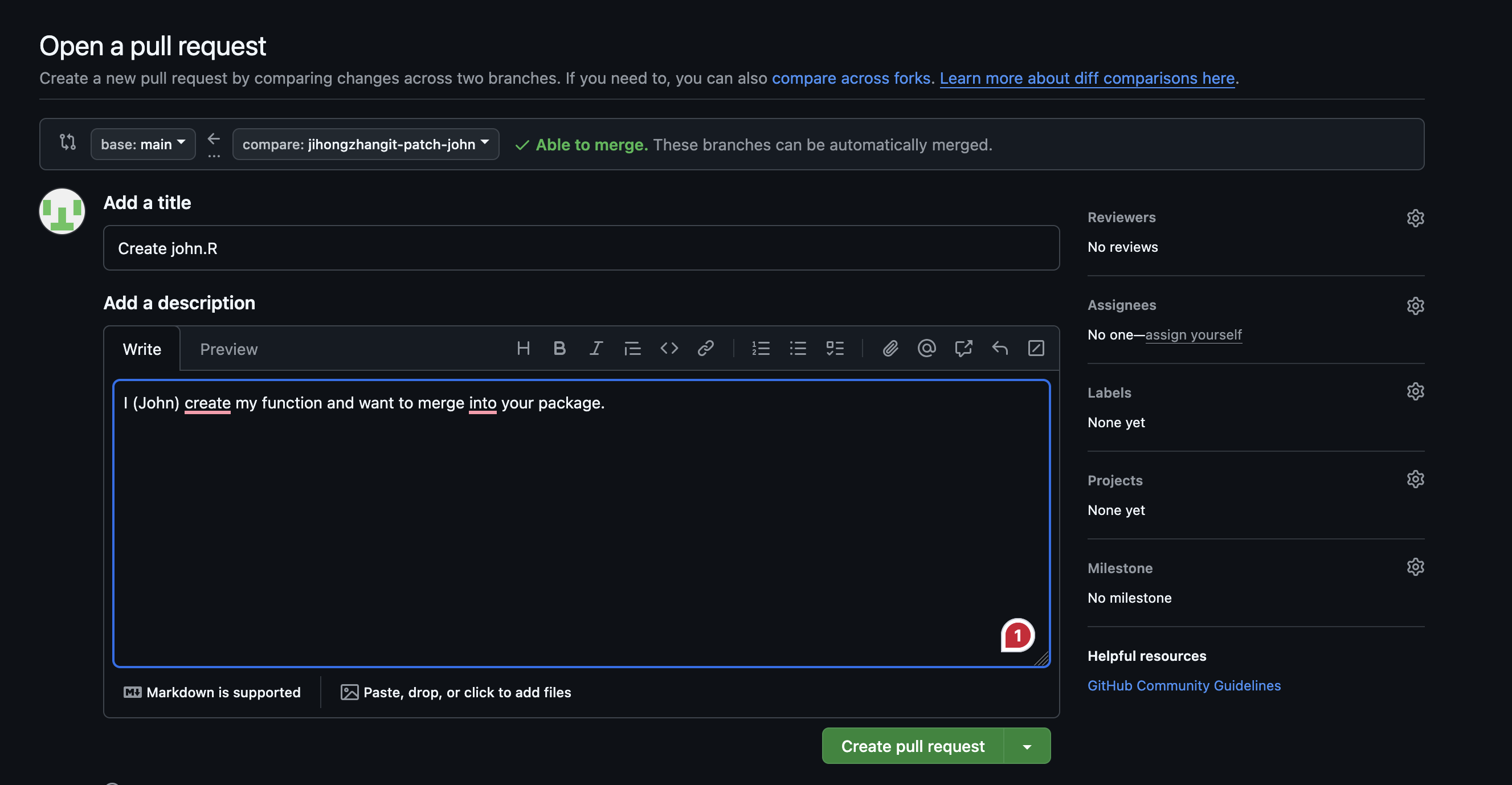Click Paste, drop, or click to add files

[x=455, y=692]
